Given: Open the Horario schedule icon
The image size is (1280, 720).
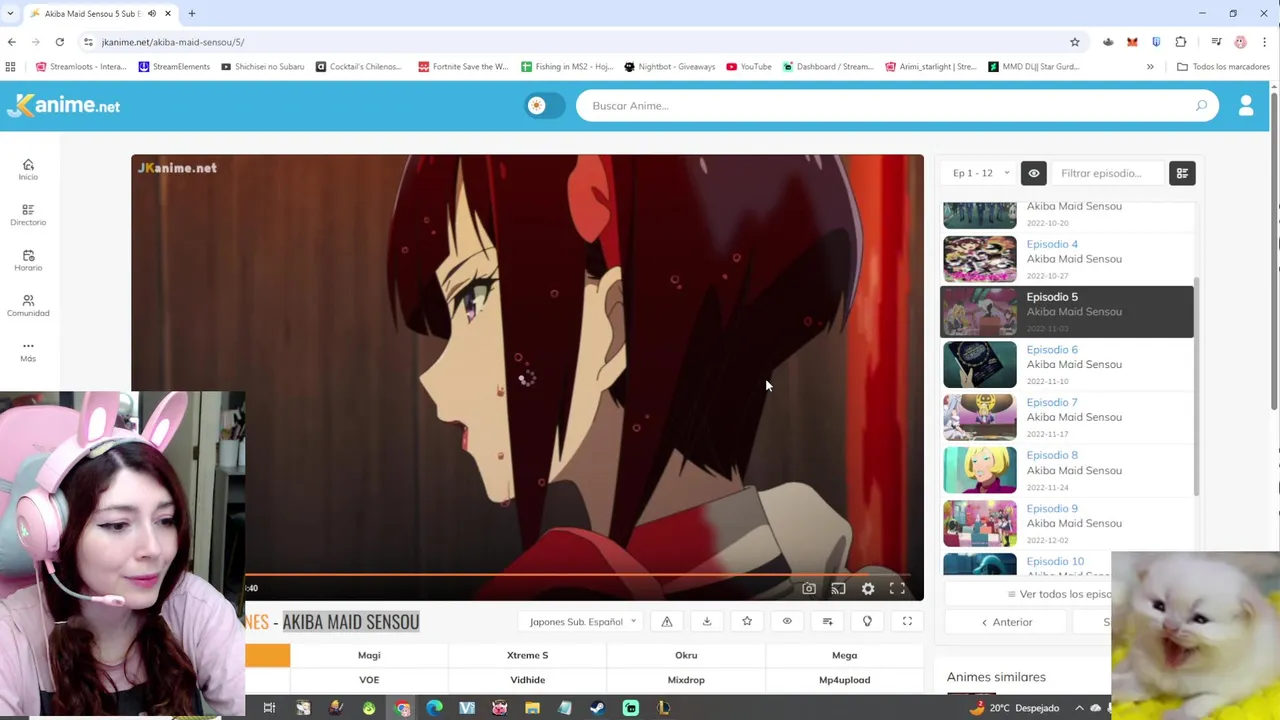Looking at the screenshot, I should (x=28, y=260).
